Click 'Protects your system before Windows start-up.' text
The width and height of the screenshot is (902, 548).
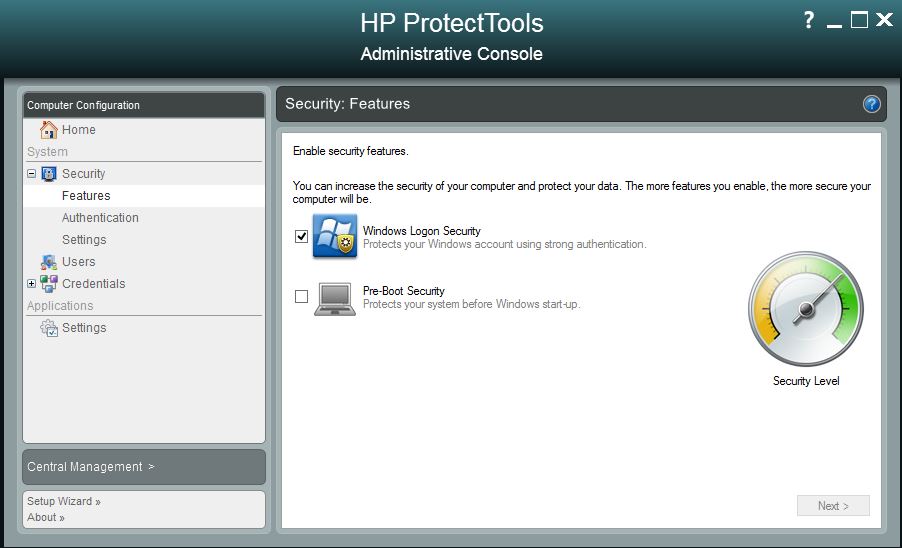coord(472,304)
